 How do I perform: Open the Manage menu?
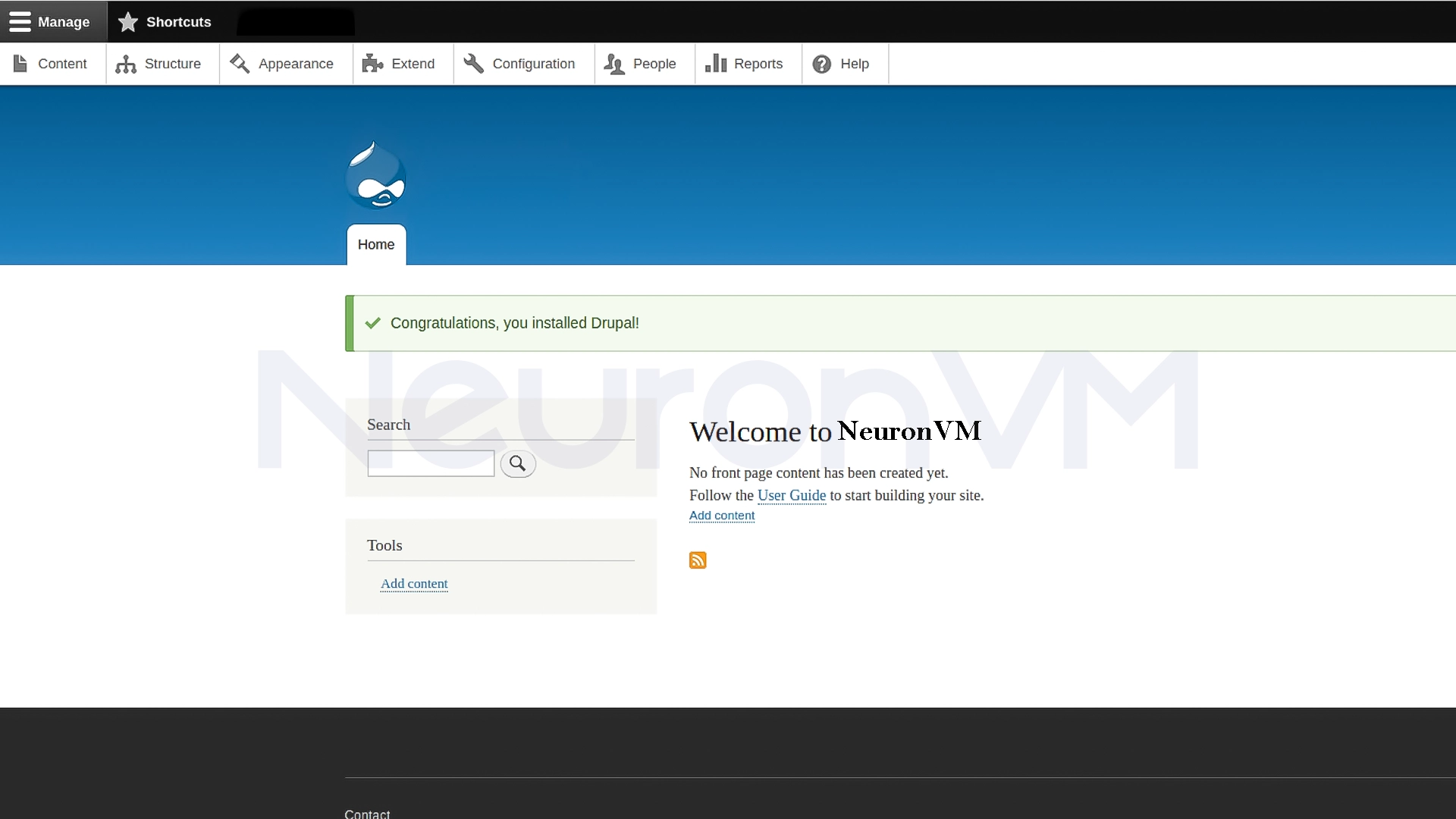(64, 21)
